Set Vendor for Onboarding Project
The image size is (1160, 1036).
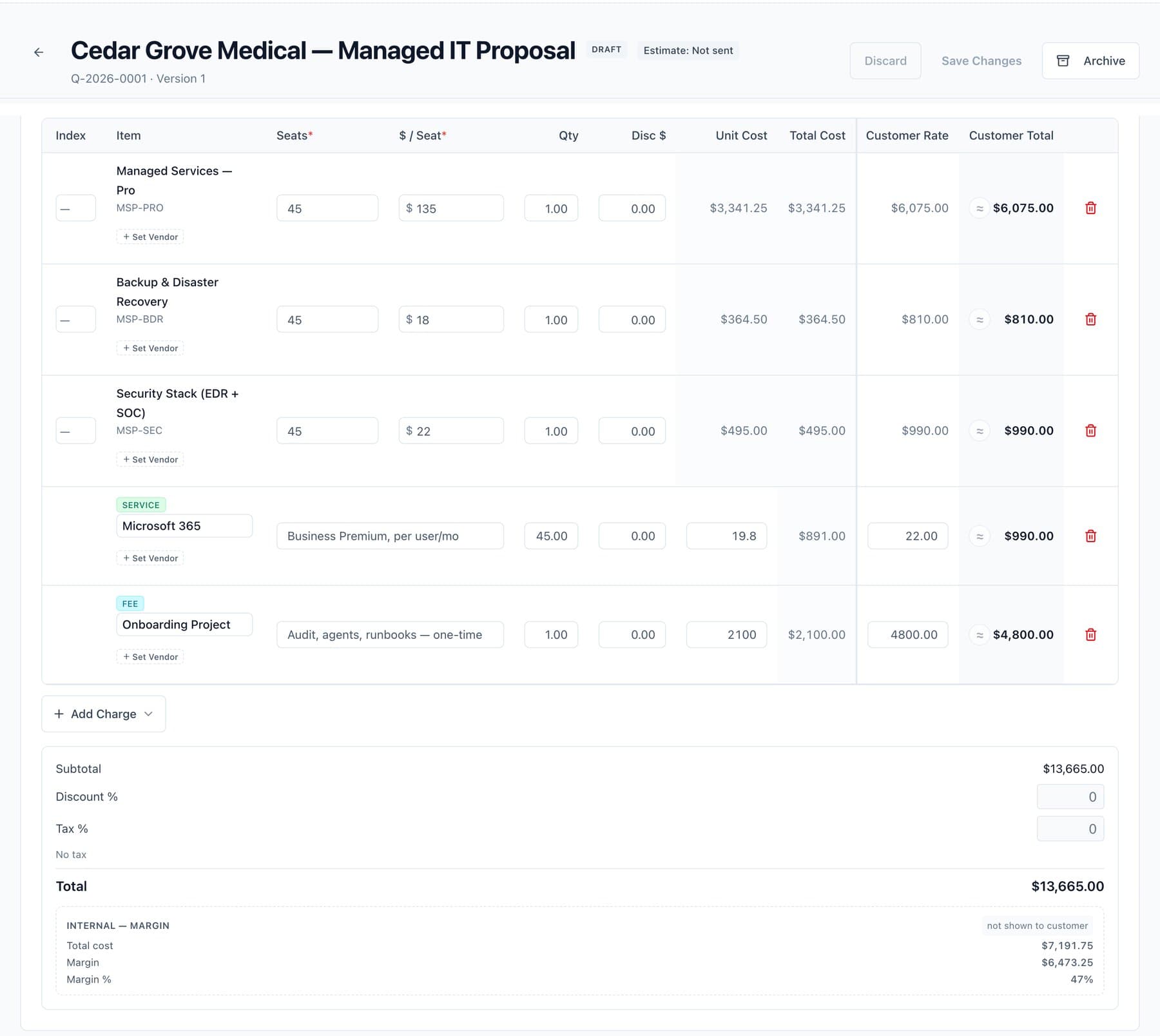point(150,657)
